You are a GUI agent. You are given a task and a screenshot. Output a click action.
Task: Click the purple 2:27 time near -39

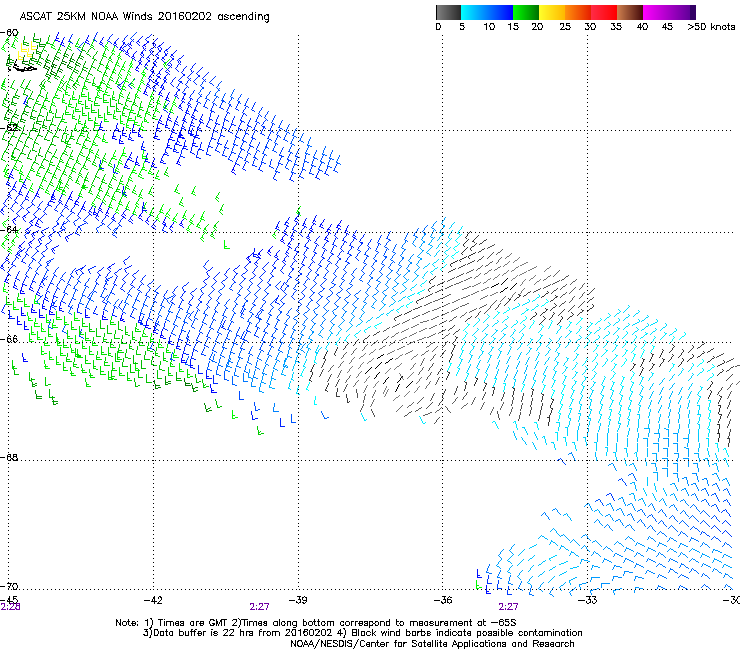click(x=260, y=607)
